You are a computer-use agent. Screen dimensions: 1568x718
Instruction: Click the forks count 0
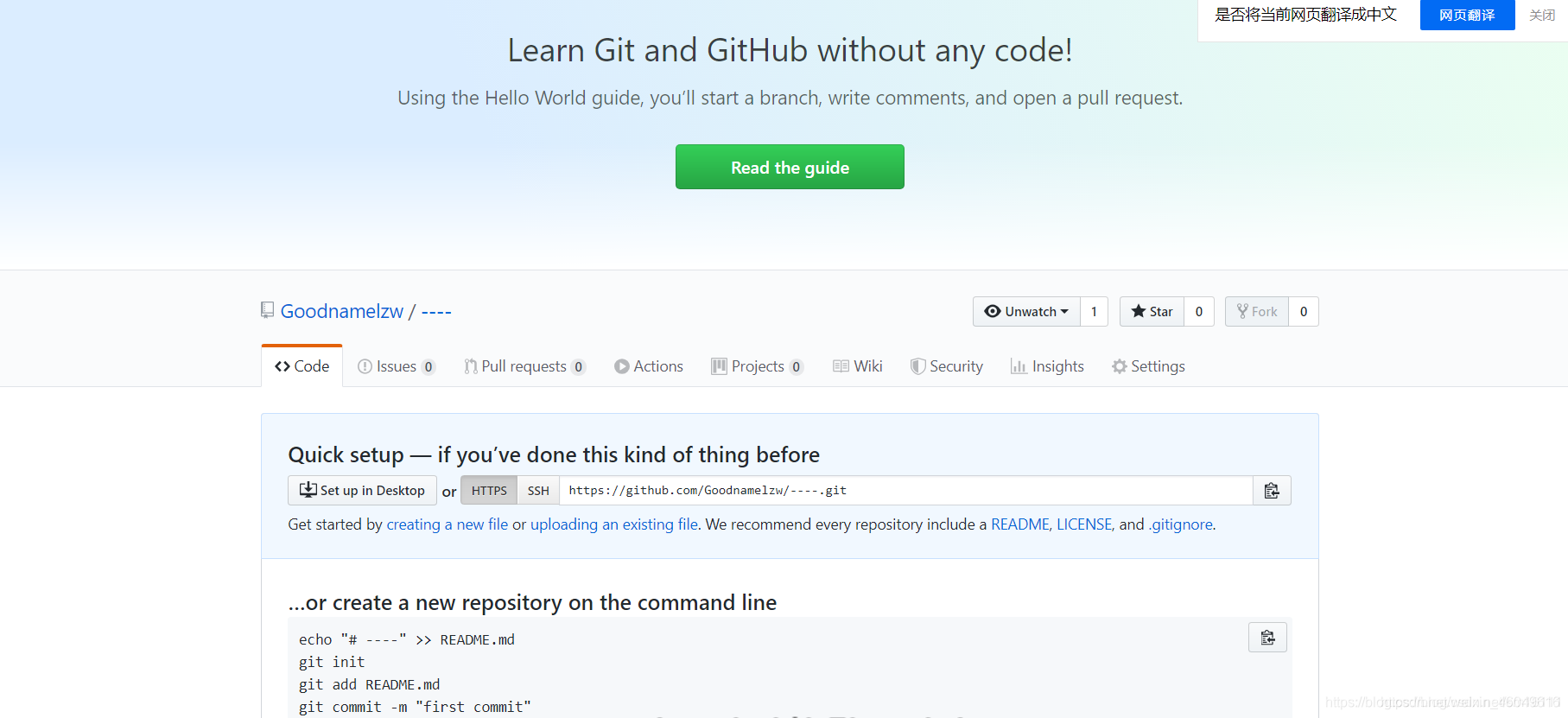pos(1304,312)
